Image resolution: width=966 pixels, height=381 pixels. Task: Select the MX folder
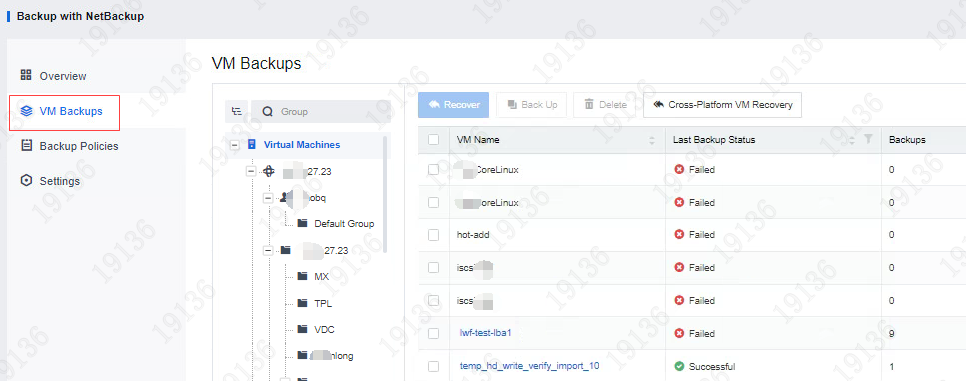tap(322, 276)
